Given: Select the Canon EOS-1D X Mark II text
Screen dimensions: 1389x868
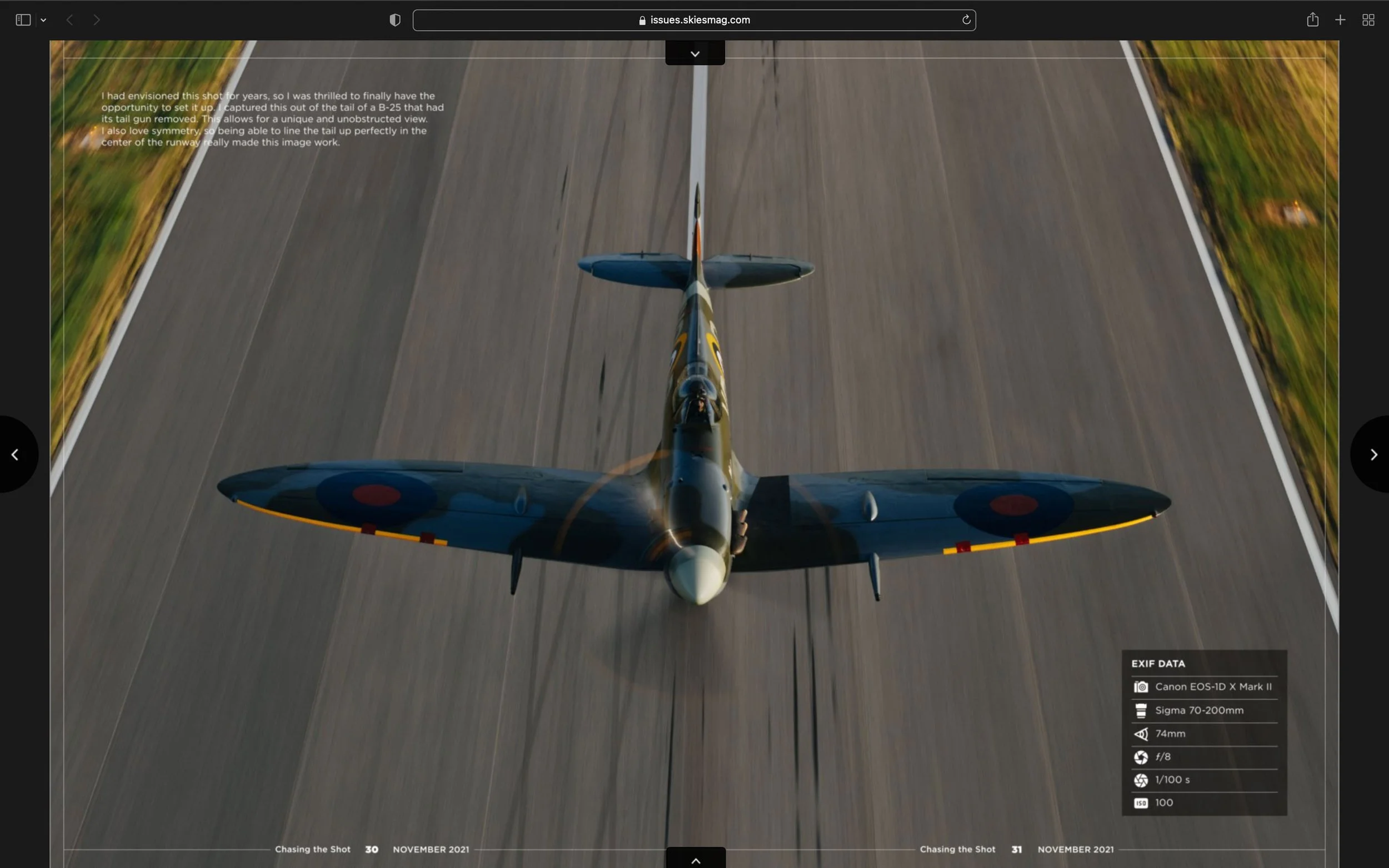Looking at the screenshot, I should 1213,686.
